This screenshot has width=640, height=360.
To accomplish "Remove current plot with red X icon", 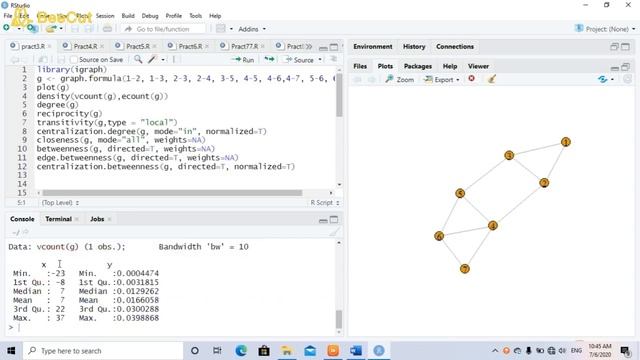I will tap(471, 78).
